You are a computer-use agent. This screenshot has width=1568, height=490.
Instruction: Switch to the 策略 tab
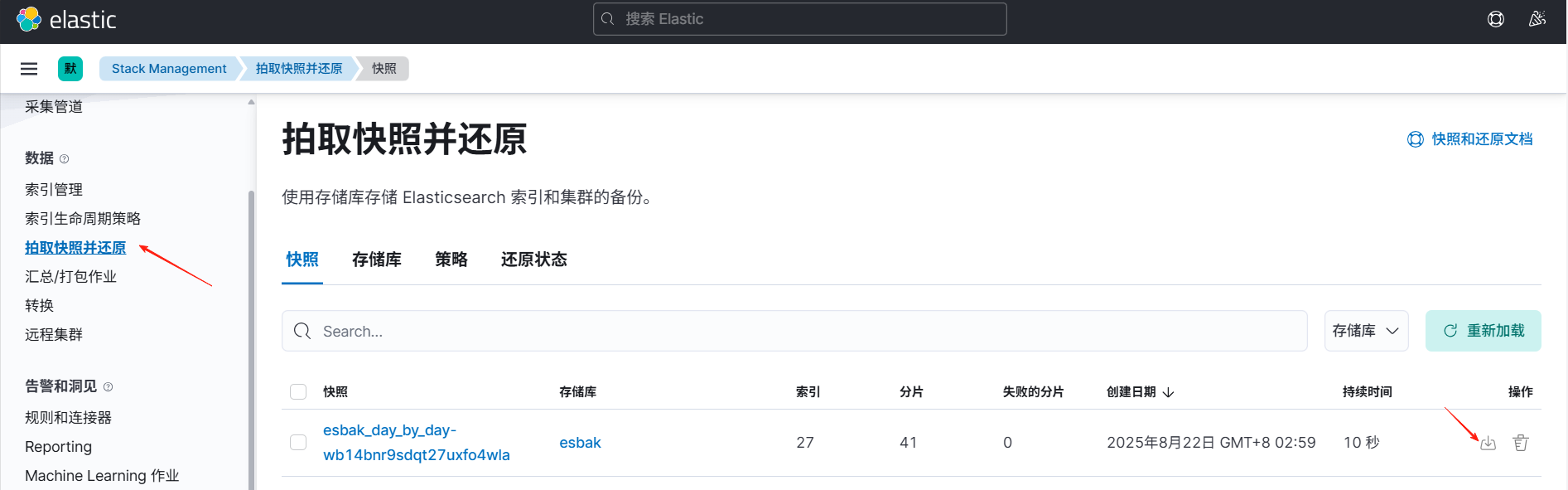point(451,260)
